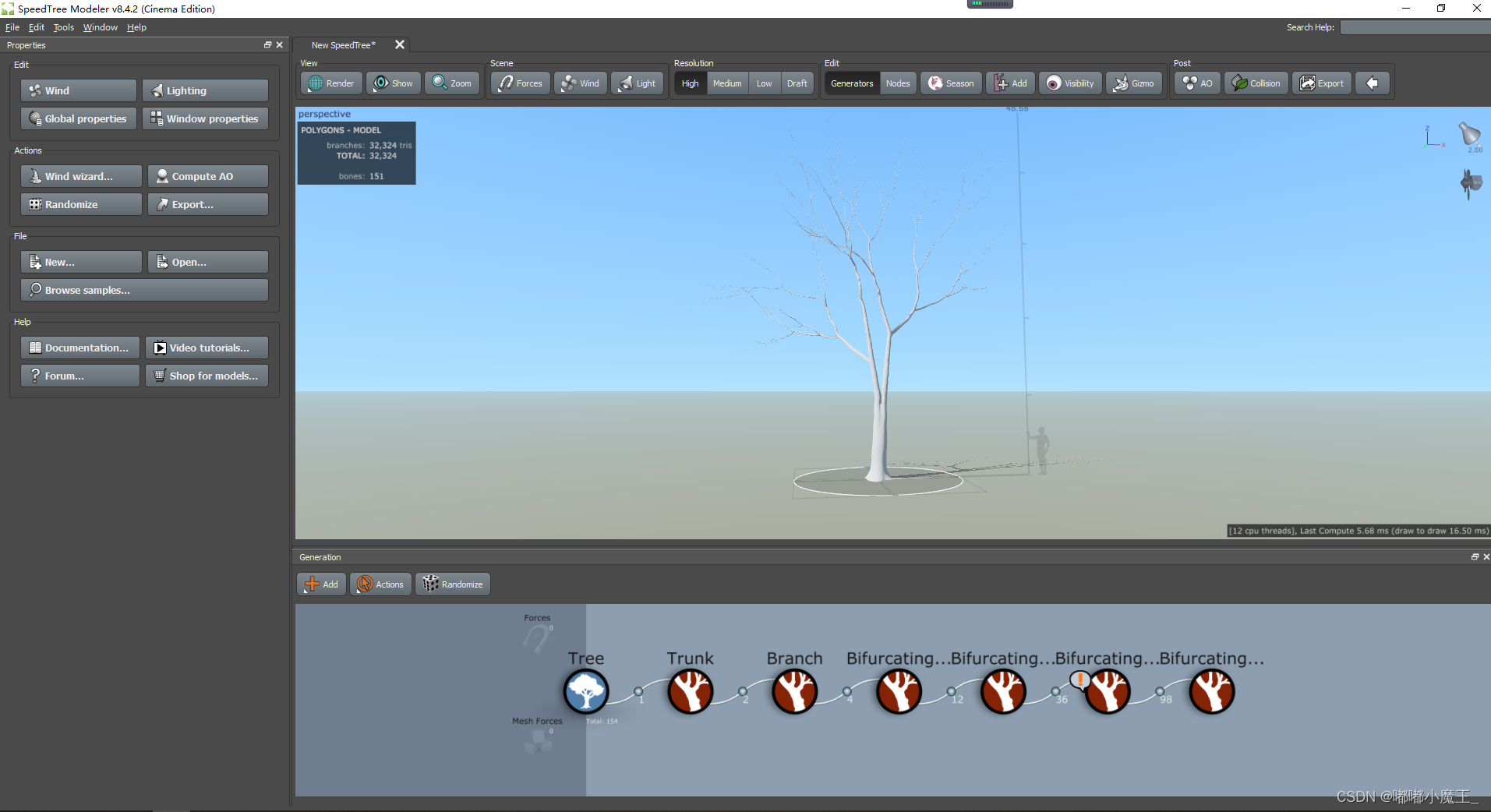Image resolution: width=1491 pixels, height=812 pixels.
Task: Click the Search Help field
Action: pos(1415,27)
